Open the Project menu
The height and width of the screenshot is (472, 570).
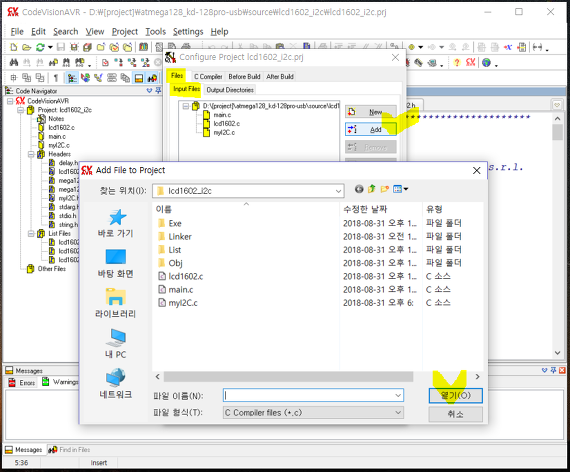tap(125, 32)
